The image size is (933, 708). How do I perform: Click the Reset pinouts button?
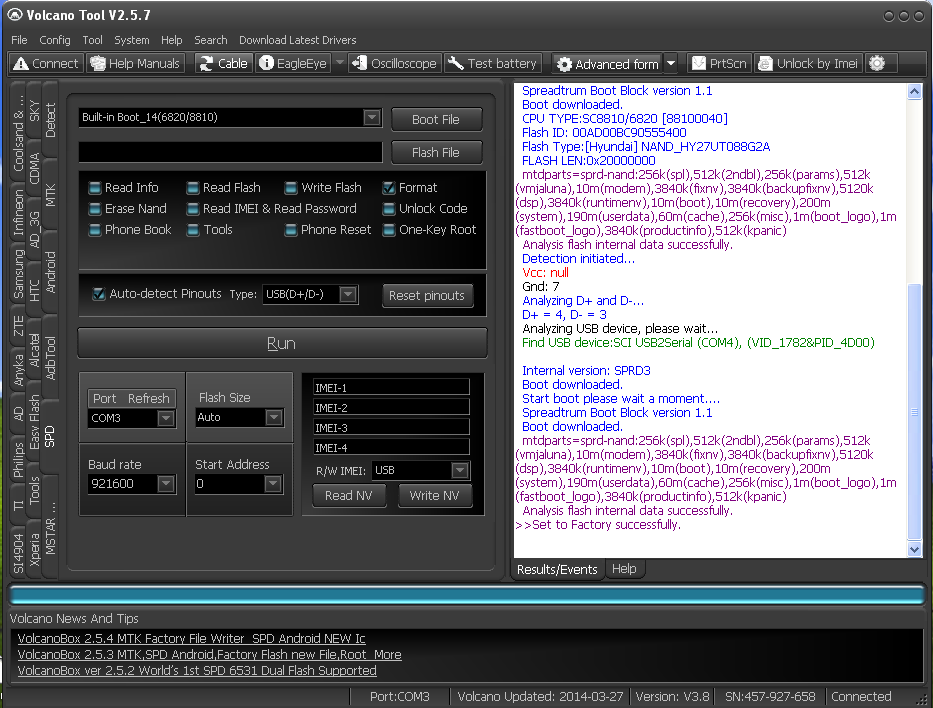pyautogui.click(x=427, y=296)
